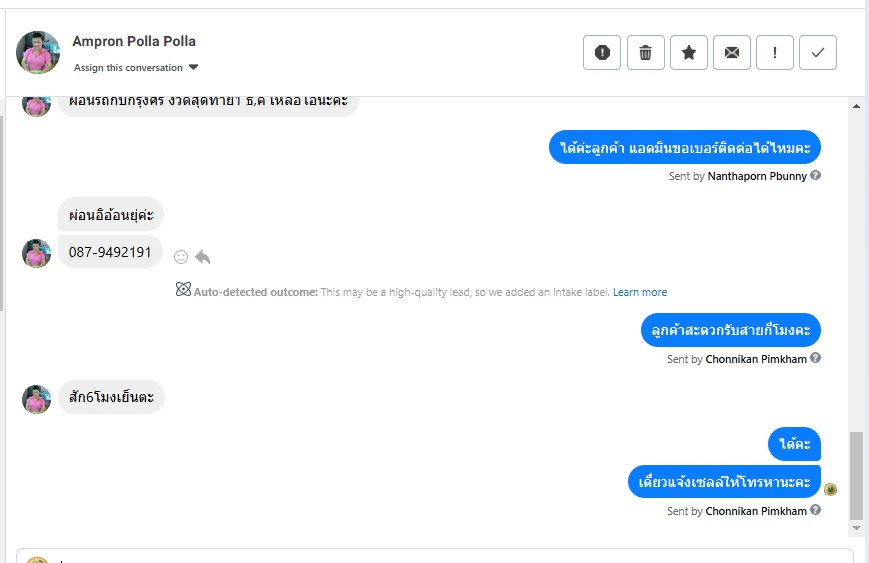Show help for Sent by Nanthaporn Pbunny
Image resolution: width=869 pixels, height=563 pixels.
click(816, 176)
